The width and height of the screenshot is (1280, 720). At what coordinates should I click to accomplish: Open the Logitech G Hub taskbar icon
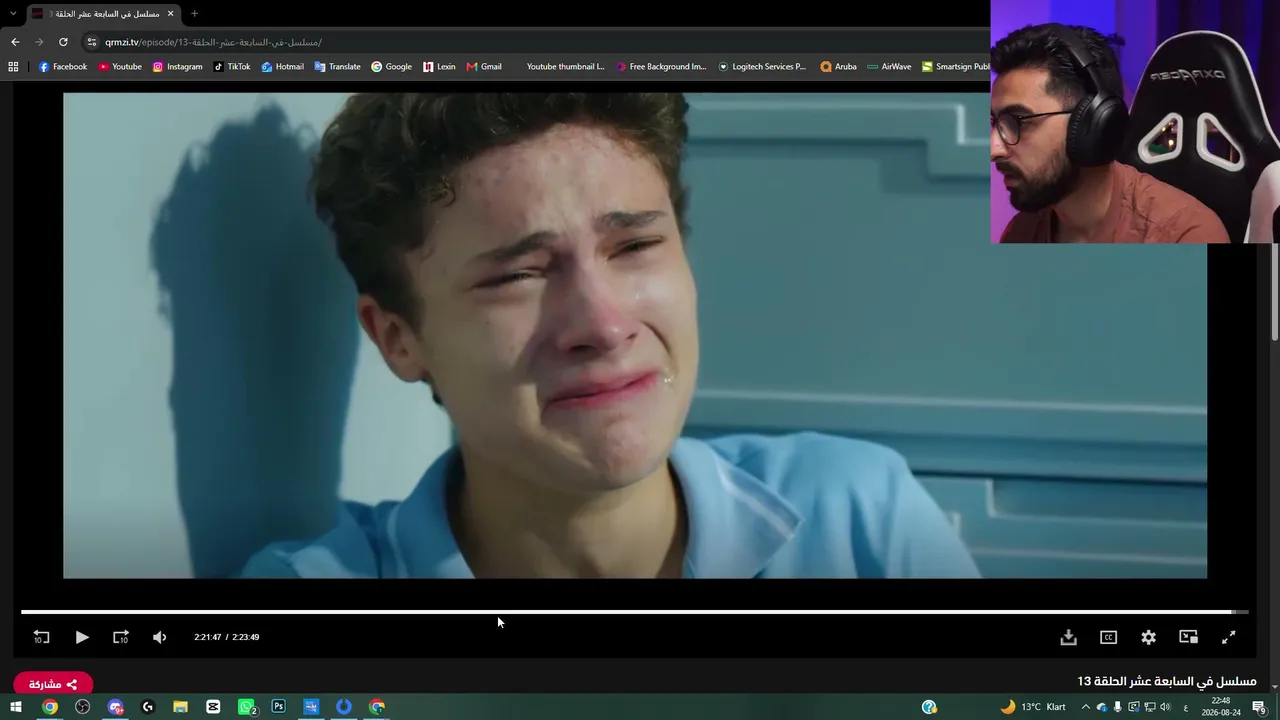pyautogui.click(x=148, y=707)
